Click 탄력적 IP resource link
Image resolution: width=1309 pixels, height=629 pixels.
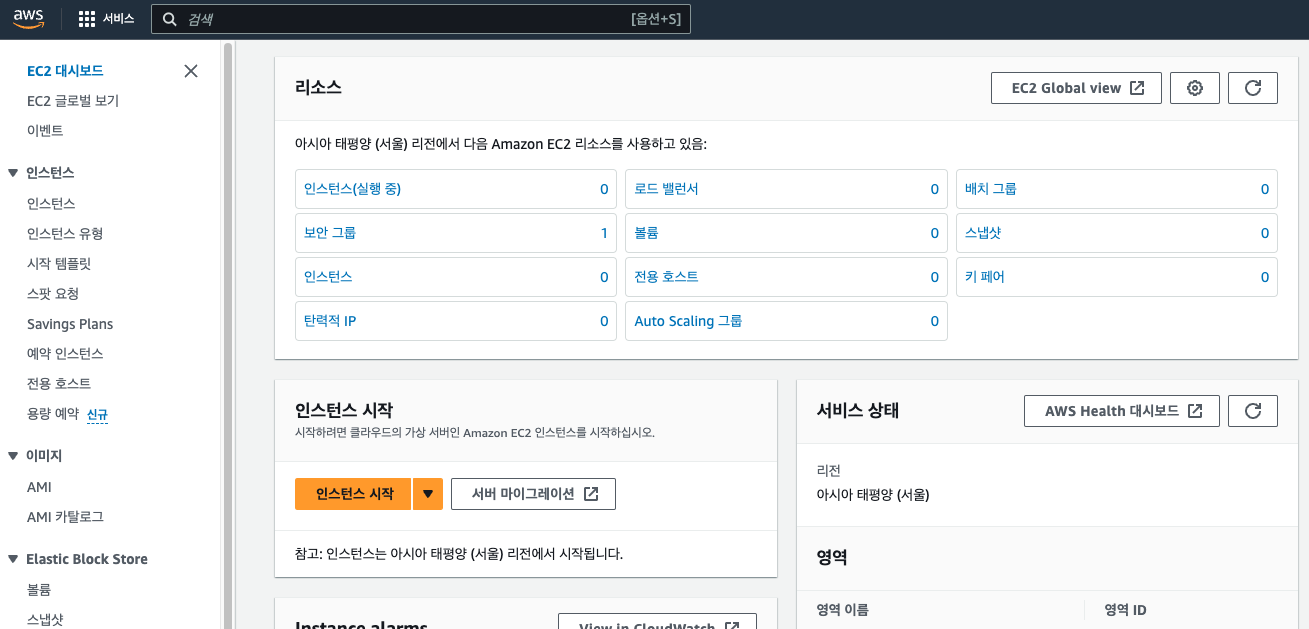330,321
